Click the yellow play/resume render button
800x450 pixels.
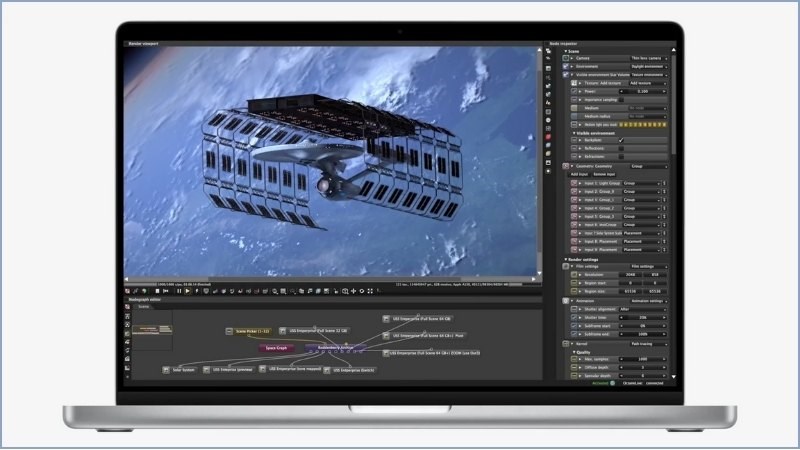click(x=187, y=291)
